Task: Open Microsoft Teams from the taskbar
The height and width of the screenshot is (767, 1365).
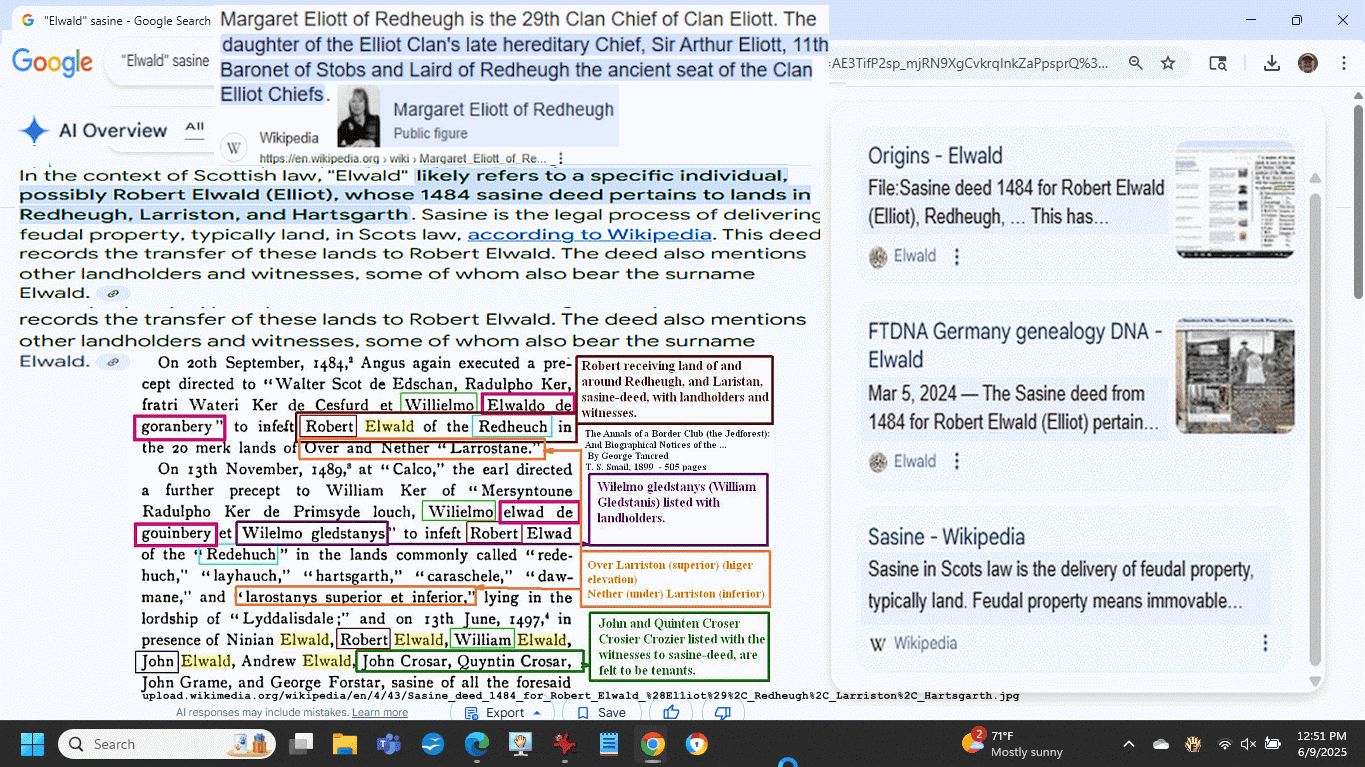Action: pos(388,744)
